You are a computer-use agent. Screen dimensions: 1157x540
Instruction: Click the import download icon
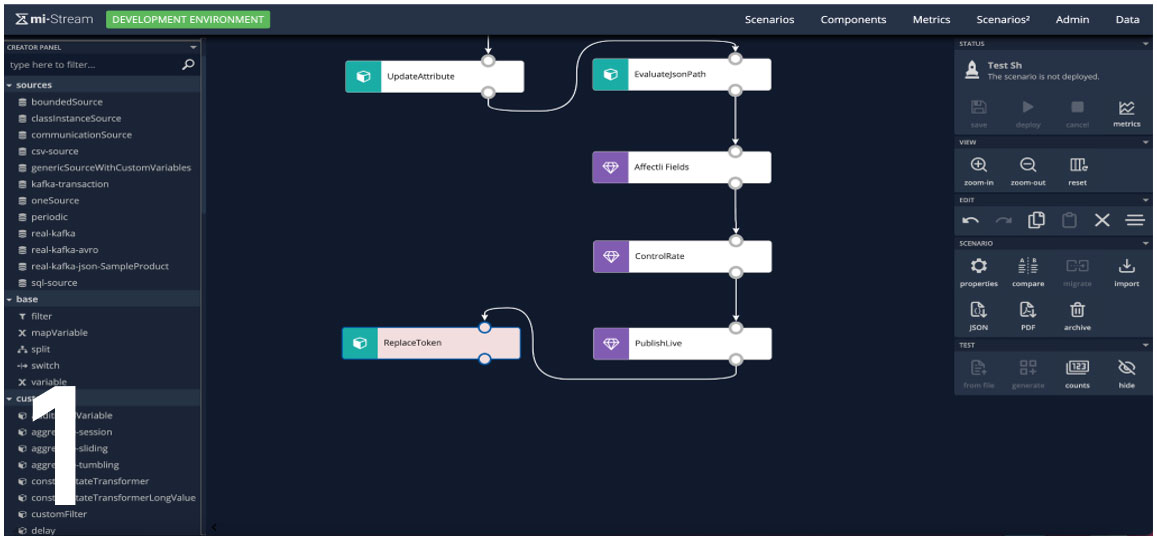click(1126, 267)
